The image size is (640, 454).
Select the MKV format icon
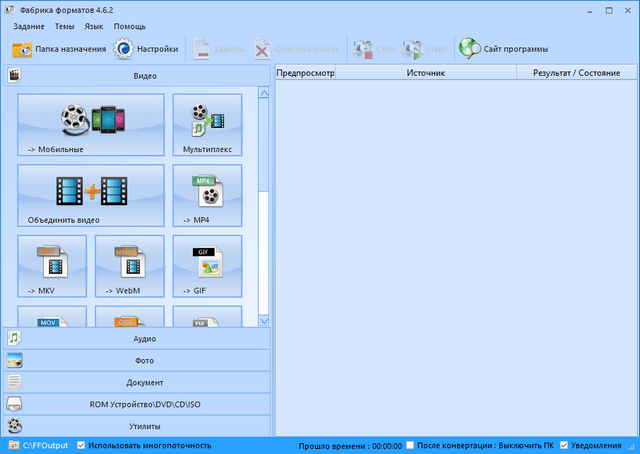click(52, 265)
